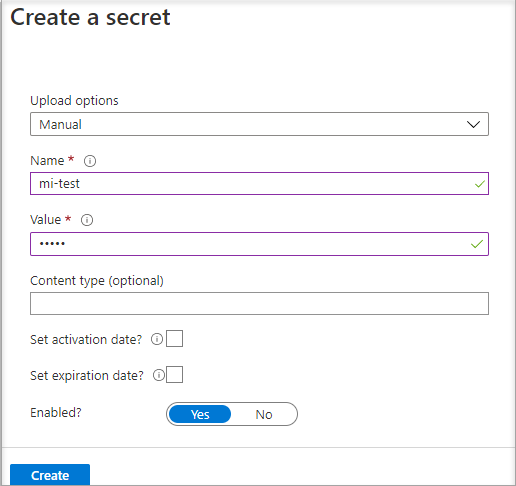Click the info icon next to Name
This screenshot has width=516, height=486.
pos(90,161)
